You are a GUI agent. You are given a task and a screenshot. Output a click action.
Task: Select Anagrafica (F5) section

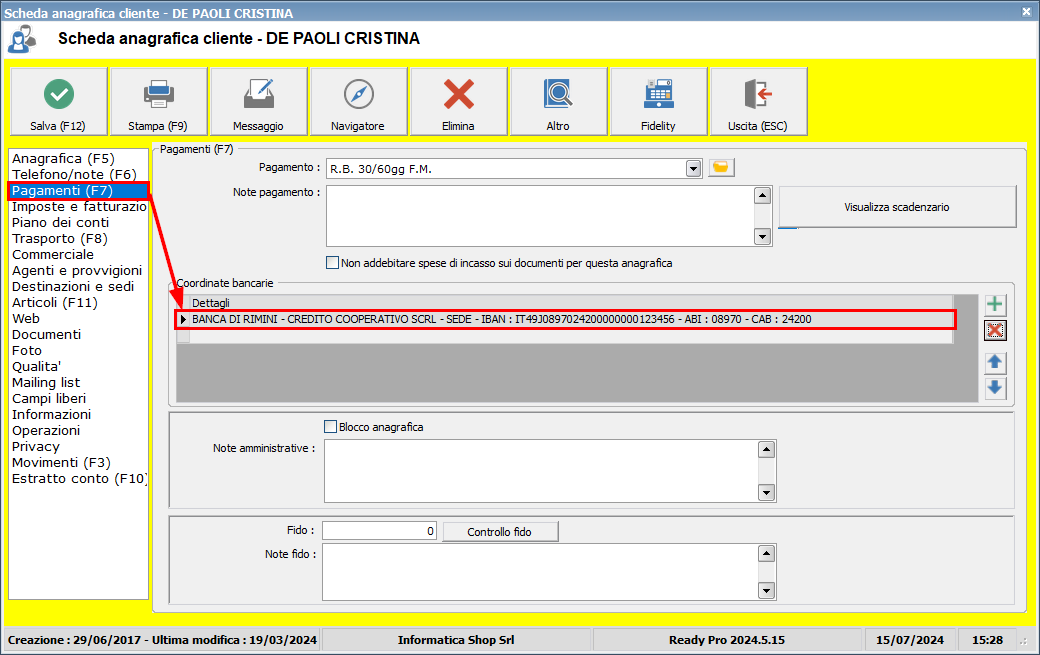click(x=63, y=158)
